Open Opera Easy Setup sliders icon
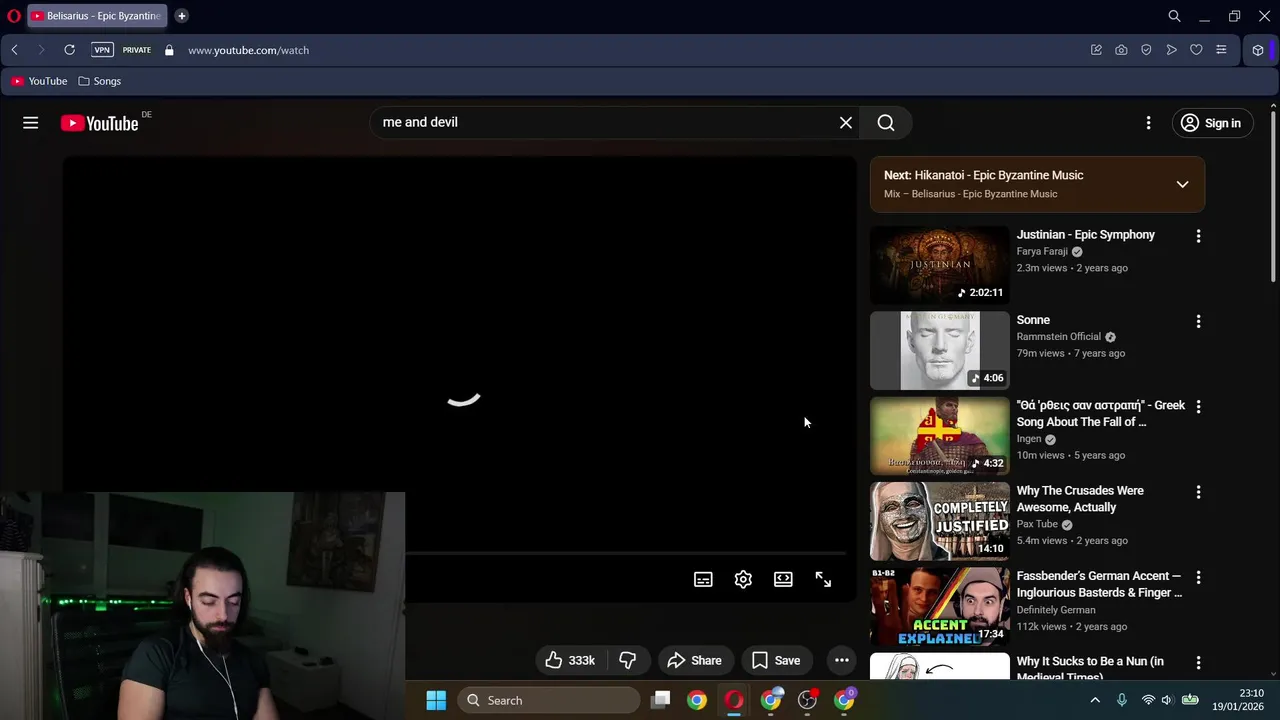The image size is (1280, 720). coord(1221,50)
